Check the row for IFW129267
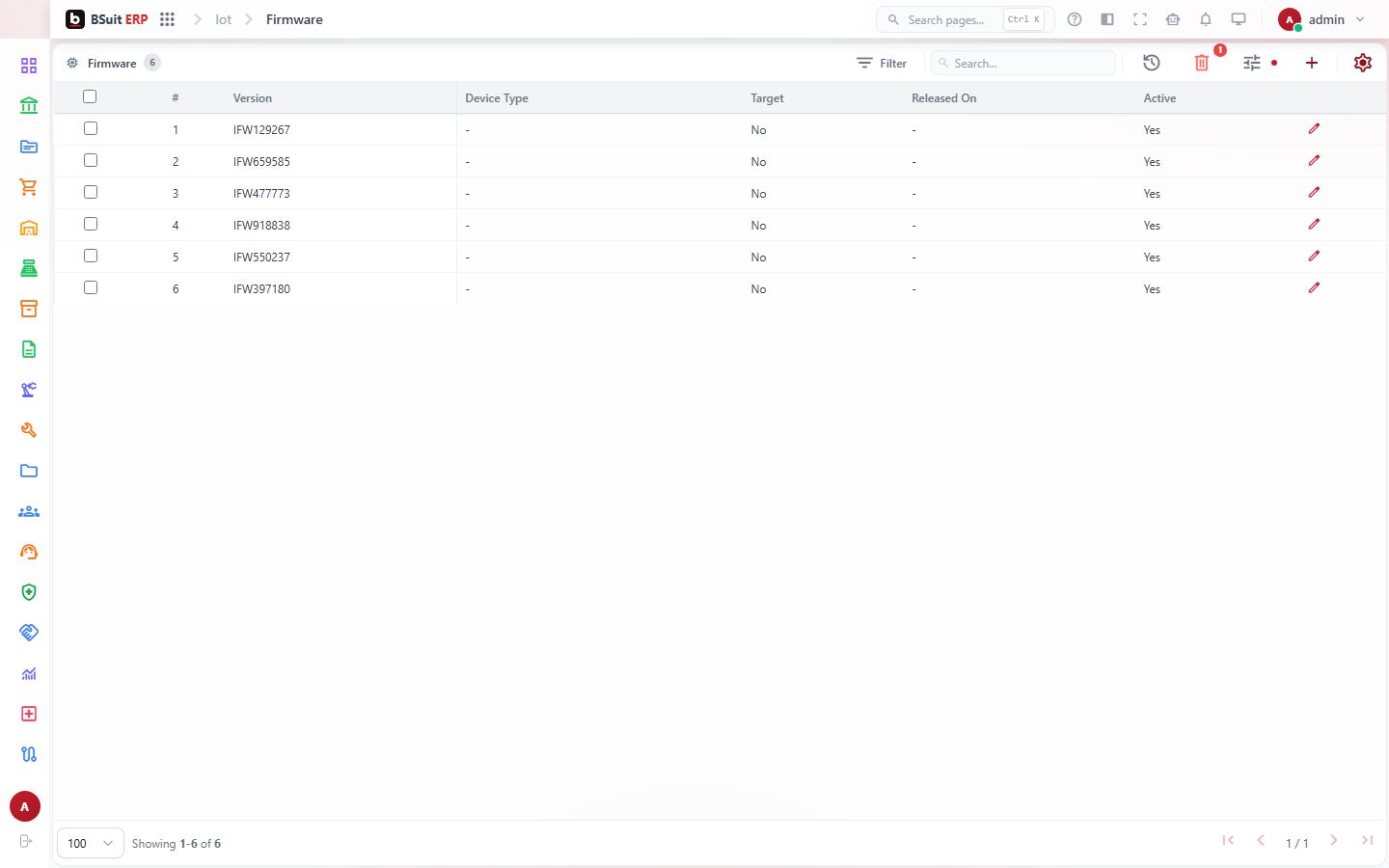Screen dimensions: 1389x868 click(x=91, y=128)
